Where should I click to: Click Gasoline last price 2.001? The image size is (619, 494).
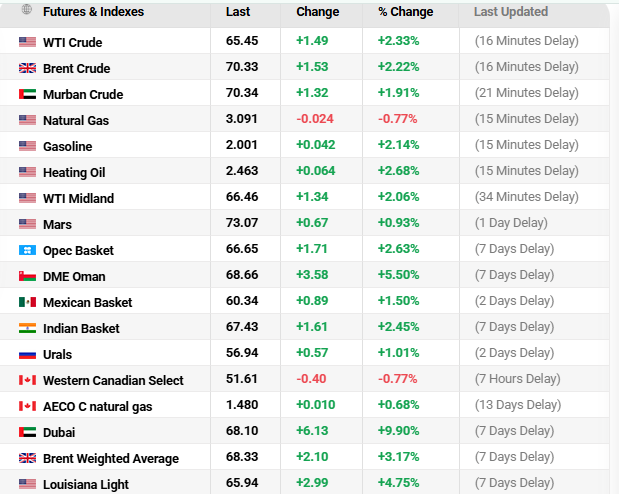coord(242,145)
